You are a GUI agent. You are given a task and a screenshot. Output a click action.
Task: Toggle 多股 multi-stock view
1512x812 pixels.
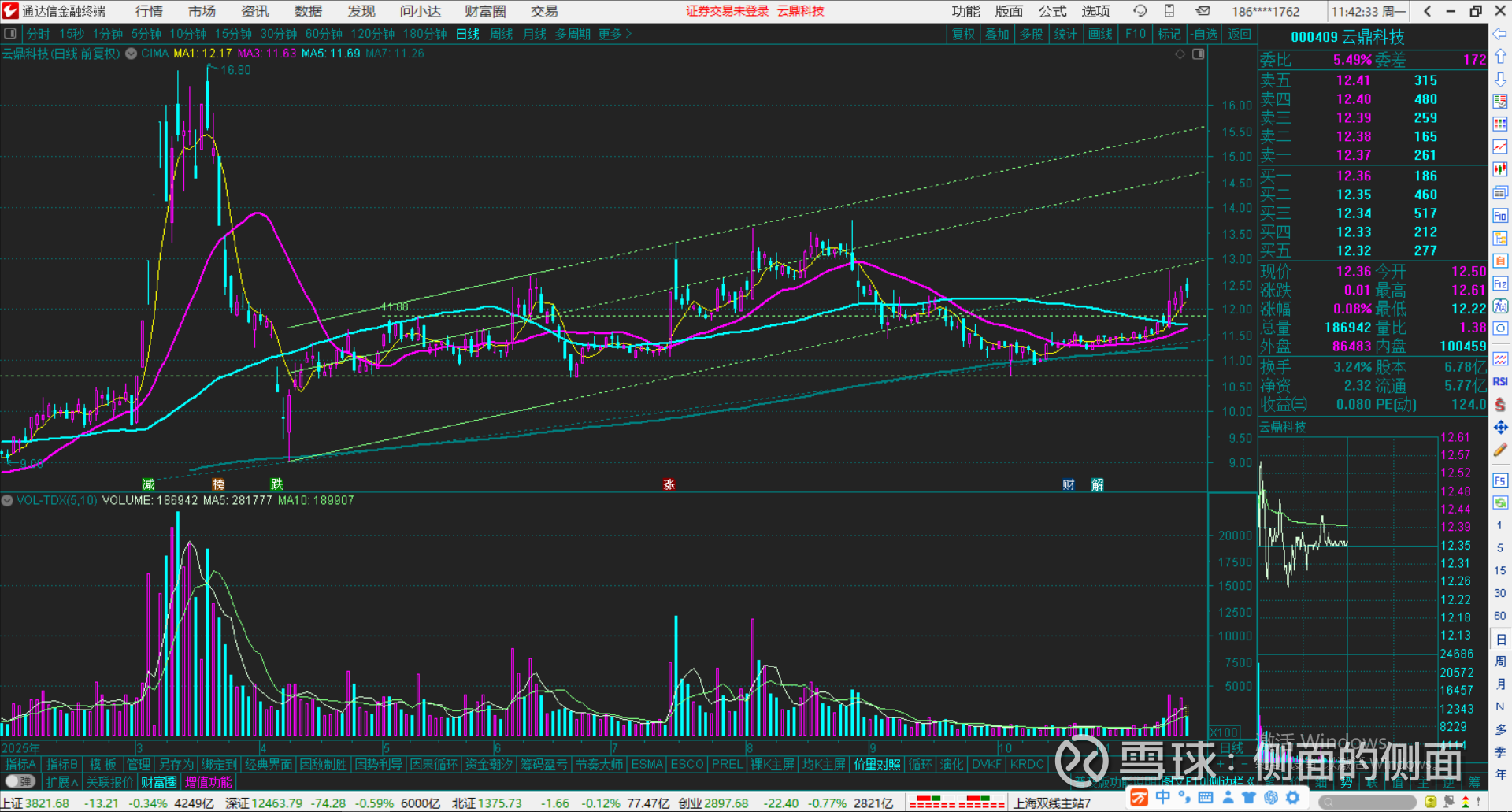1031,34
